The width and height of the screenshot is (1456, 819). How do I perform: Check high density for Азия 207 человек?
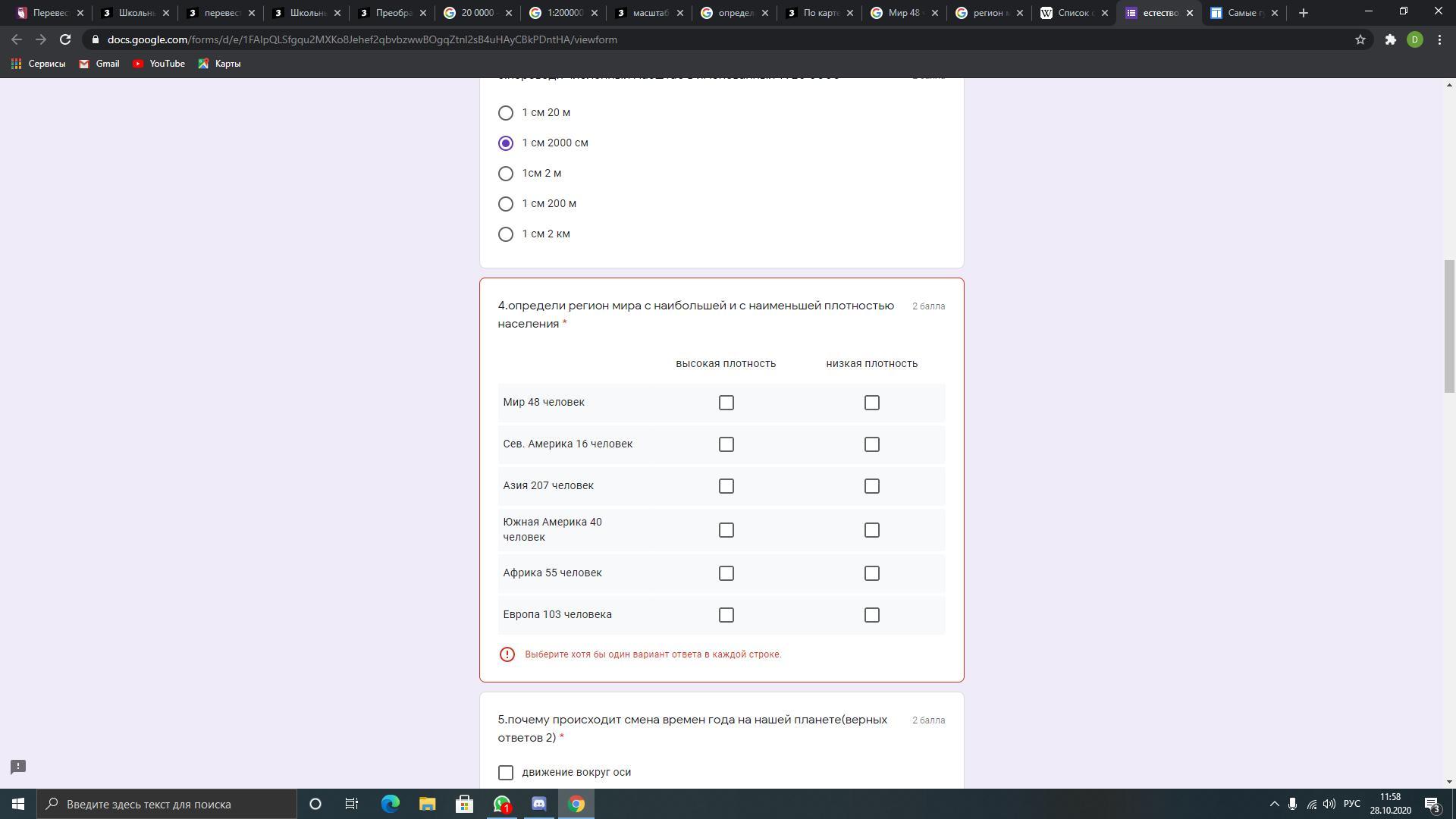(726, 486)
